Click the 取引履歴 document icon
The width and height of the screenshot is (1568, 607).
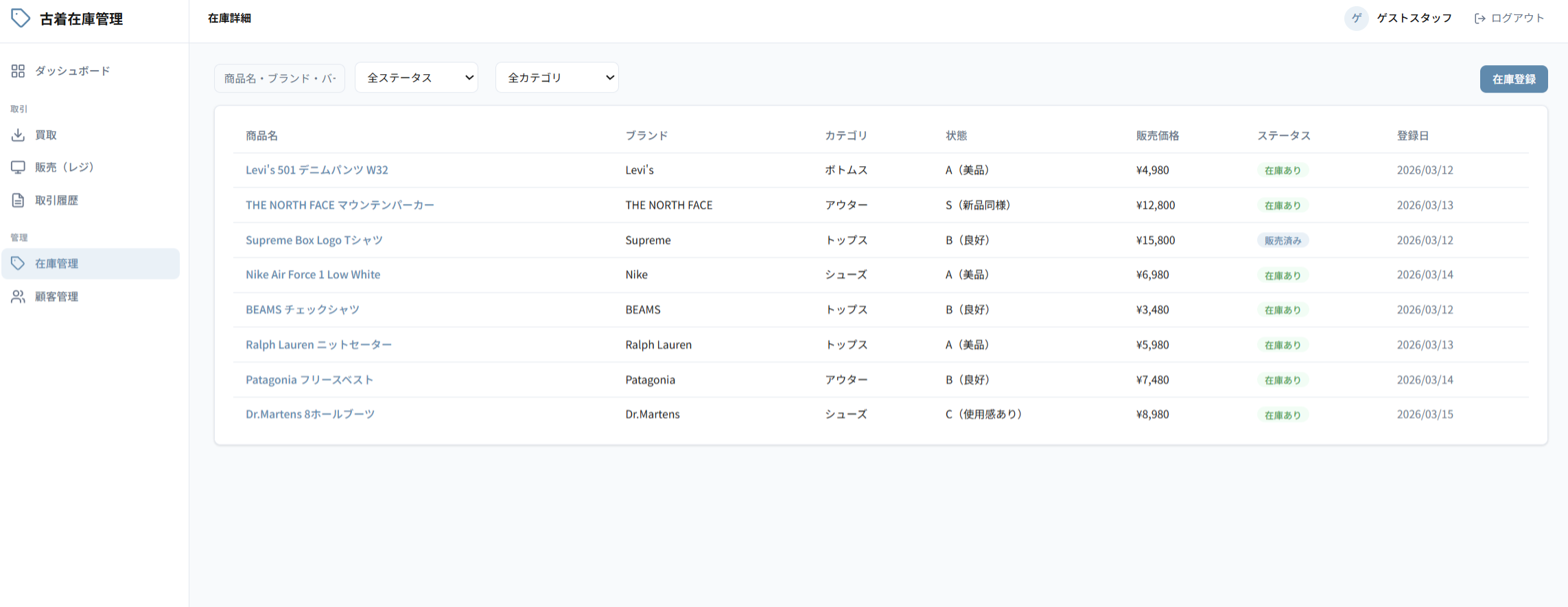click(x=18, y=200)
